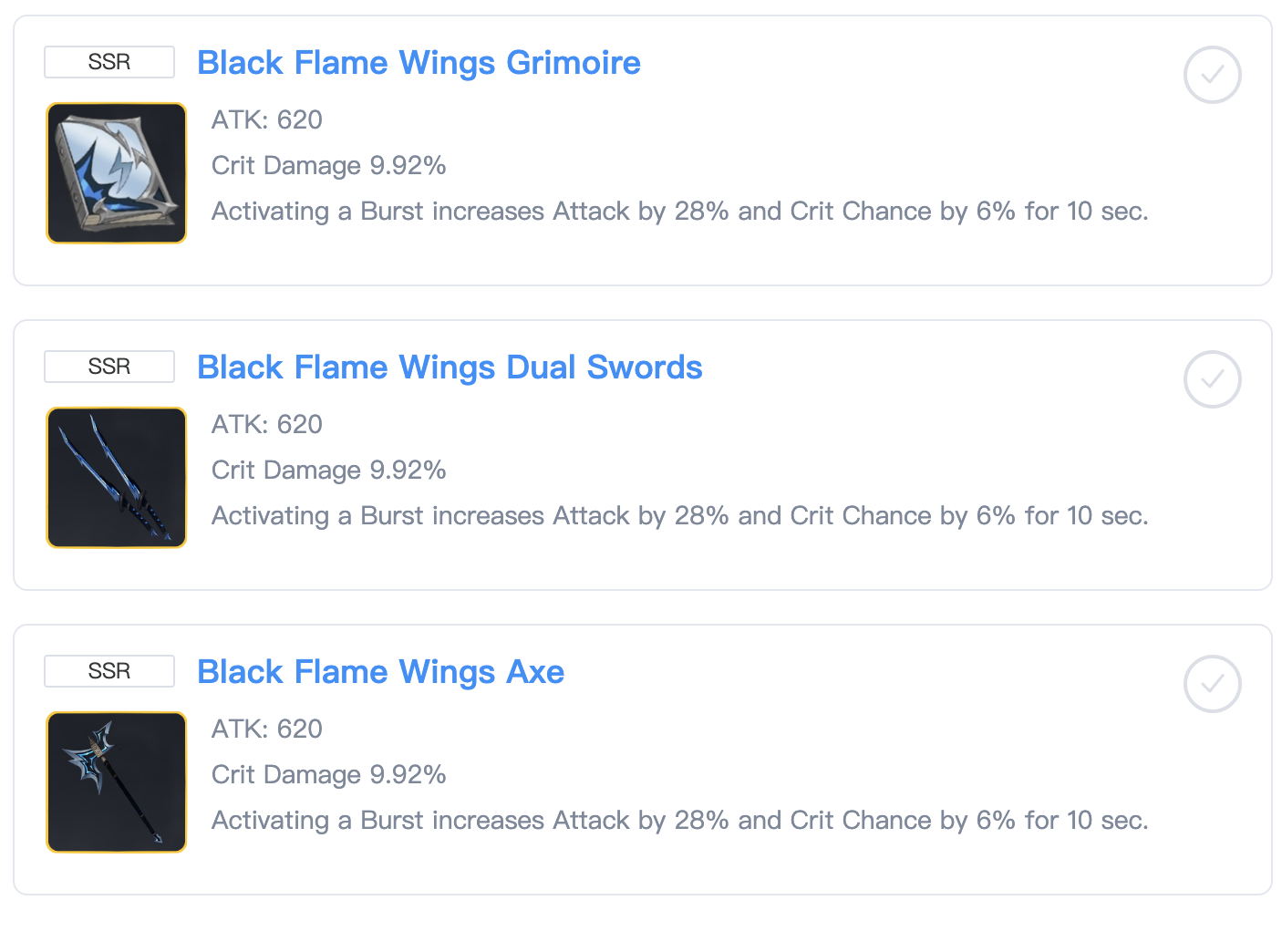Click the Black Flame Wings Axe weapon icon
The width and height of the screenshot is (1282, 952).
coord(116,781)
